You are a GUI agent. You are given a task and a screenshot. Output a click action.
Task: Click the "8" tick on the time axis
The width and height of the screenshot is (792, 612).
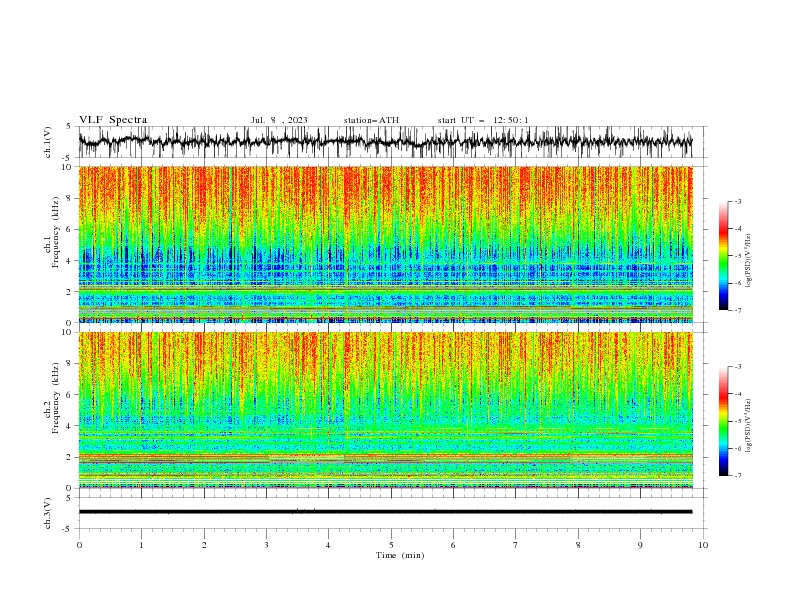[578, 545]
